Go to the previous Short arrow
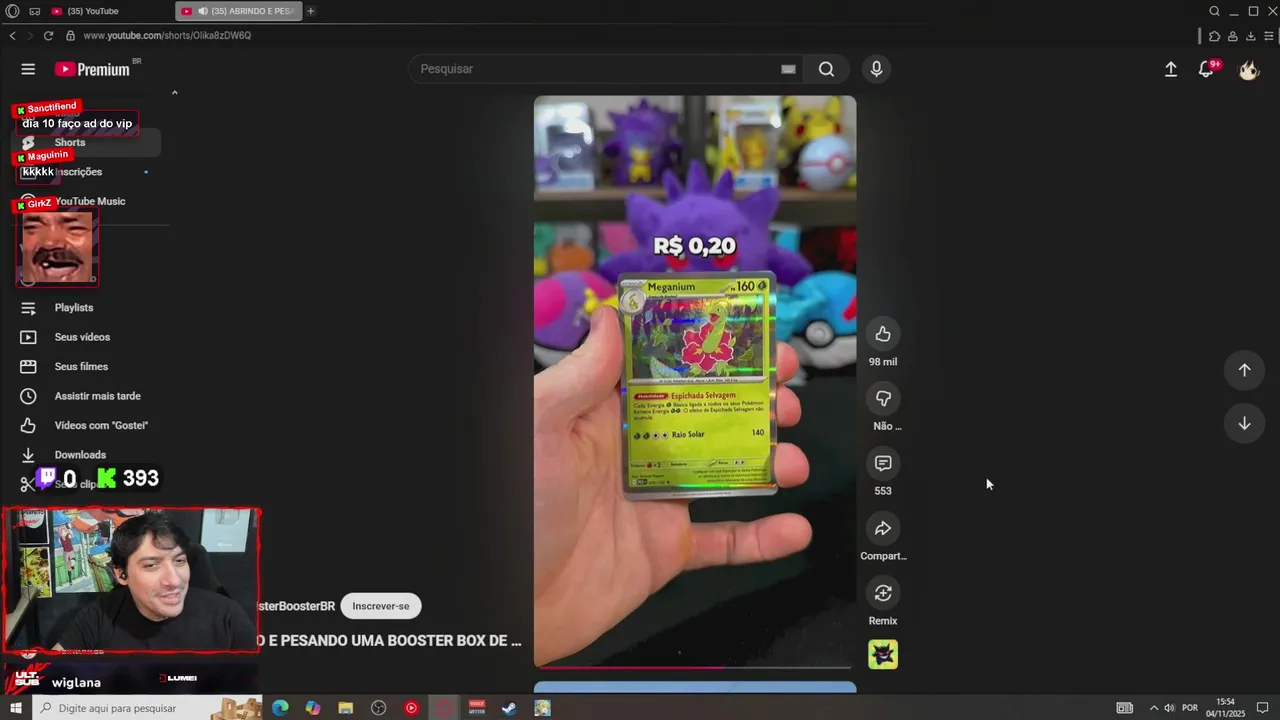 pos(1244,370)
